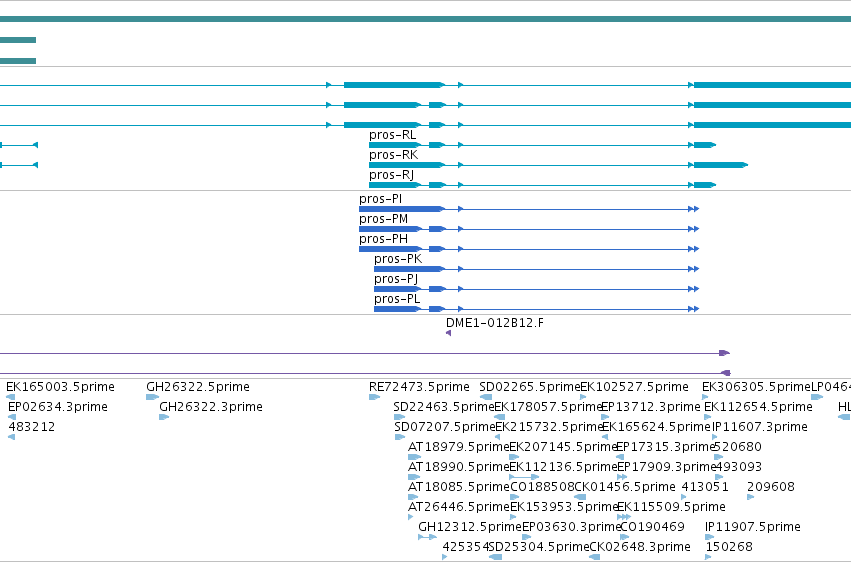Click the 425354 feature label

(x=466, y=547)
